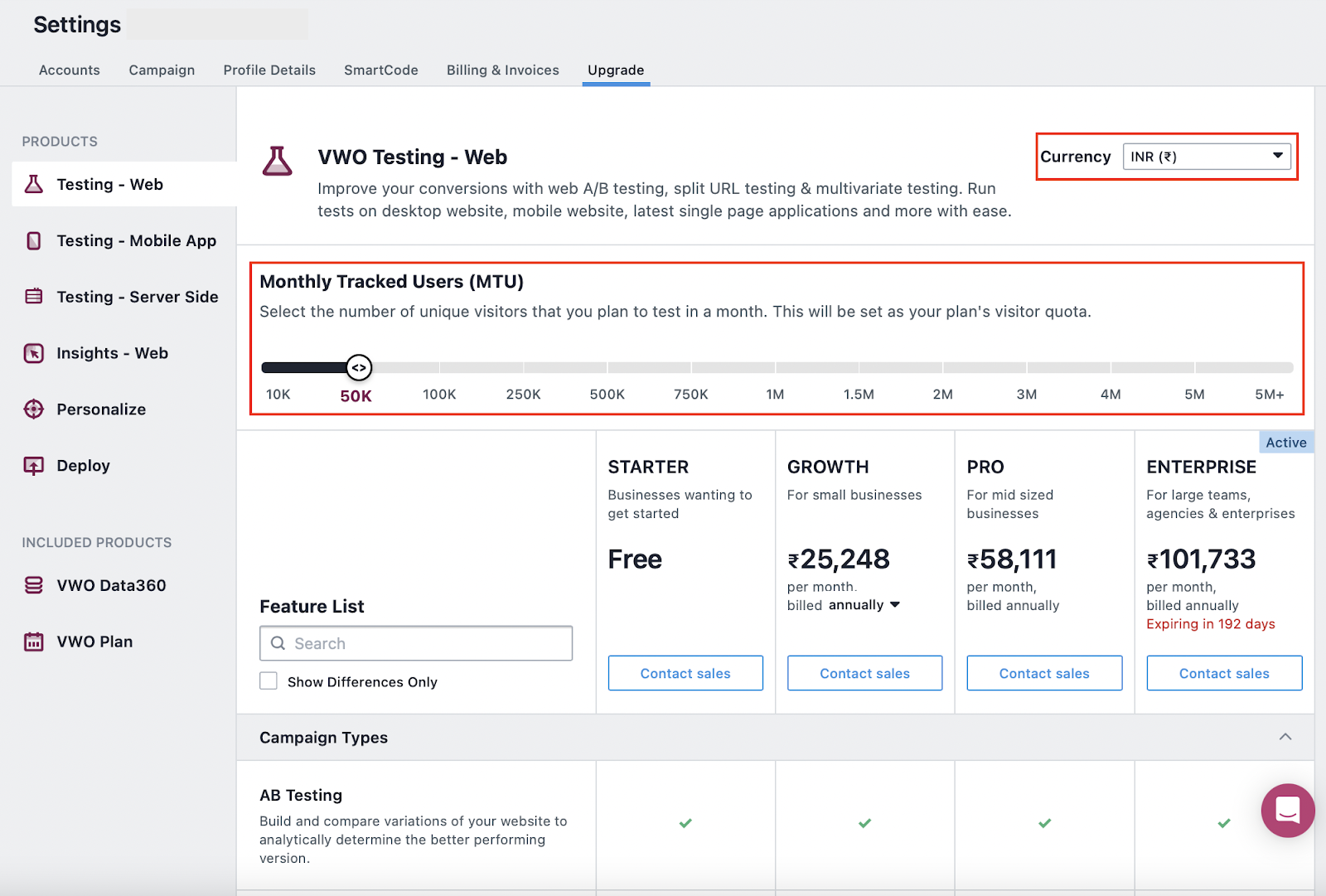Contact sales for the Growth plan
The image size is (1326, 896).
[x=864, y=673]
